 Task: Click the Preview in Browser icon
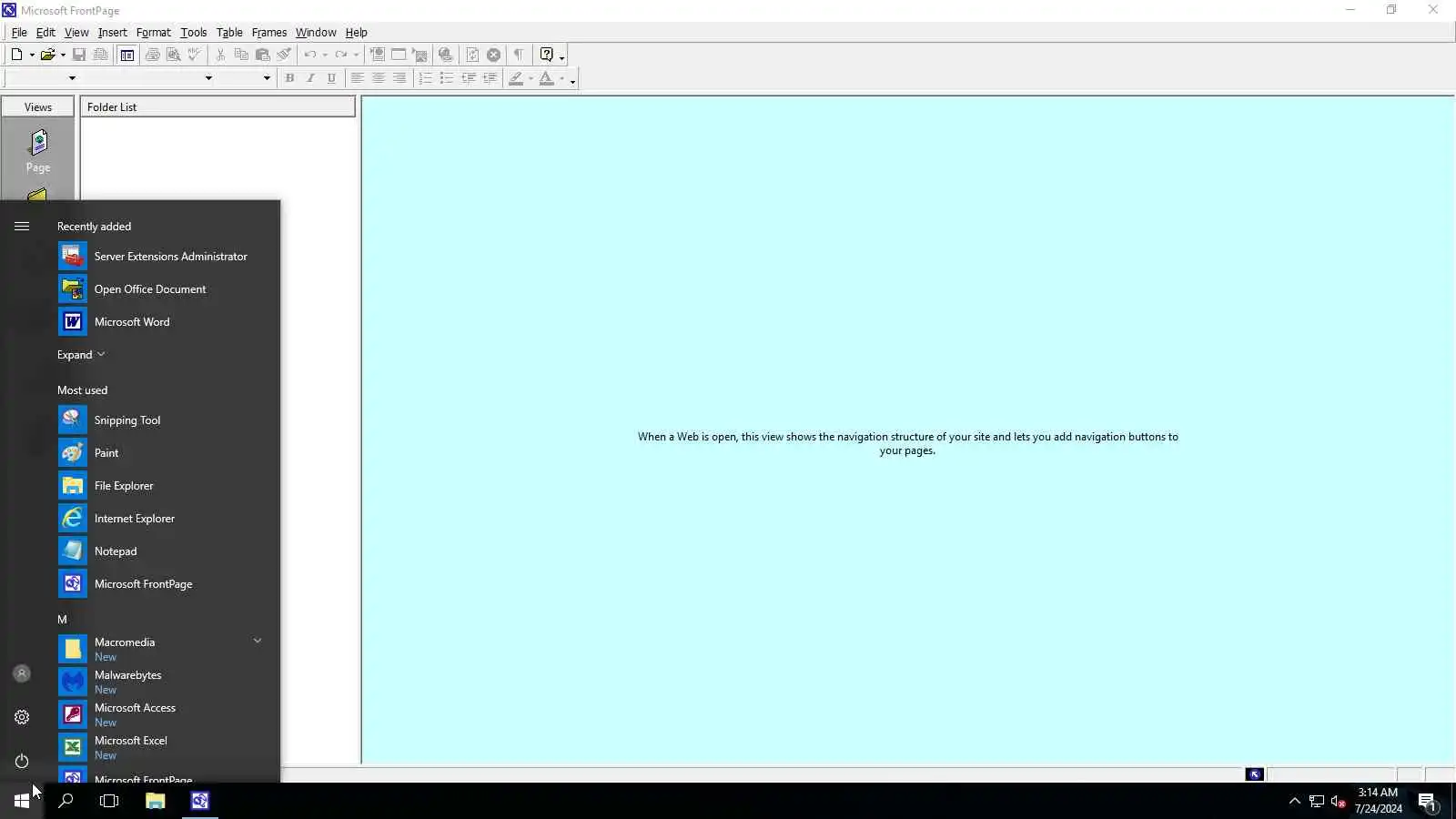pos(173,55)
